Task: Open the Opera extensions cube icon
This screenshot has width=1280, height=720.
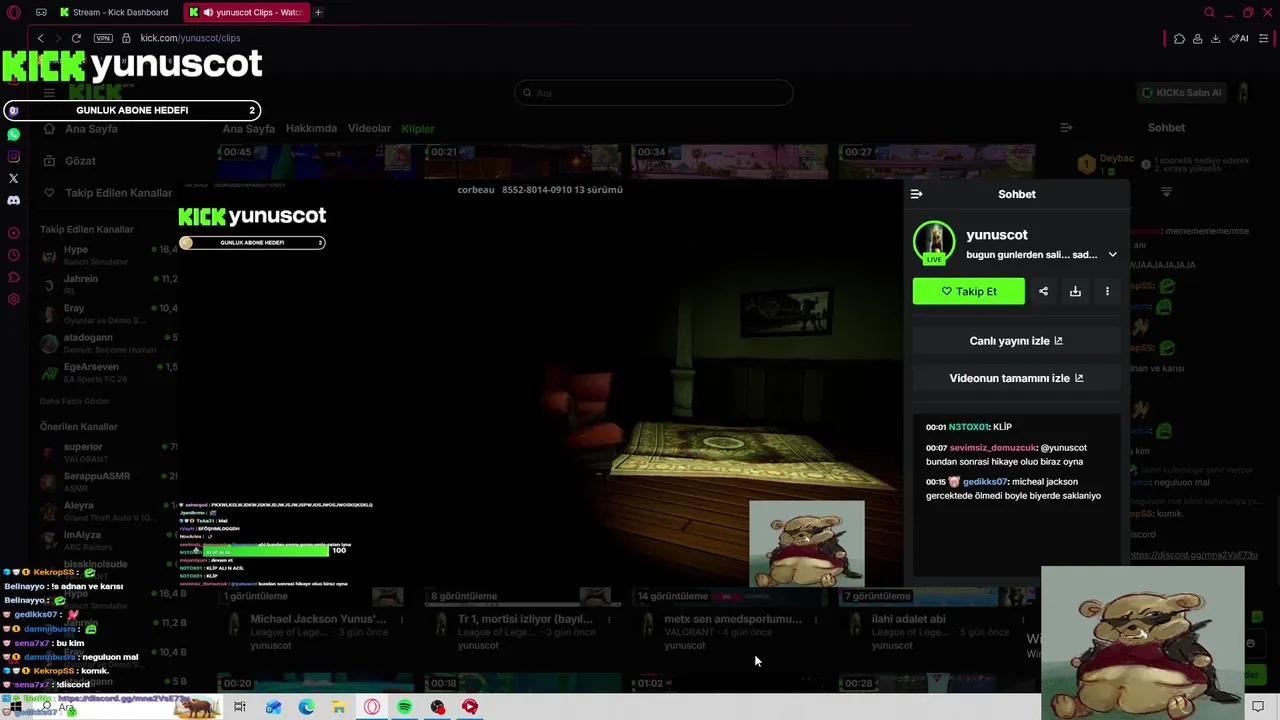Action: coord(1179,38)
